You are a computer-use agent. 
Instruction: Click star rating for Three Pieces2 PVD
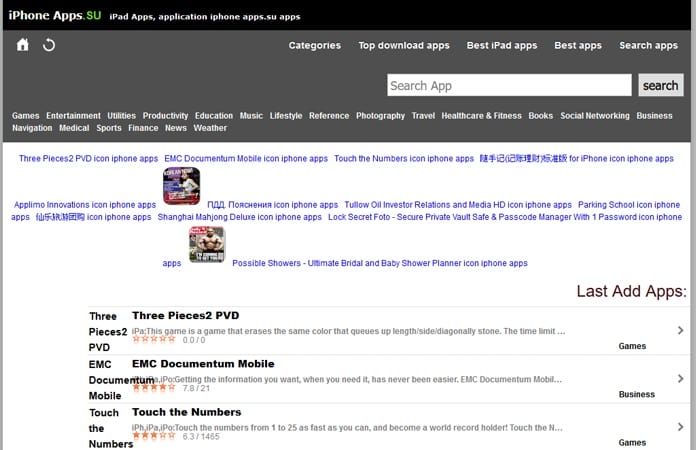pos(154,340)
